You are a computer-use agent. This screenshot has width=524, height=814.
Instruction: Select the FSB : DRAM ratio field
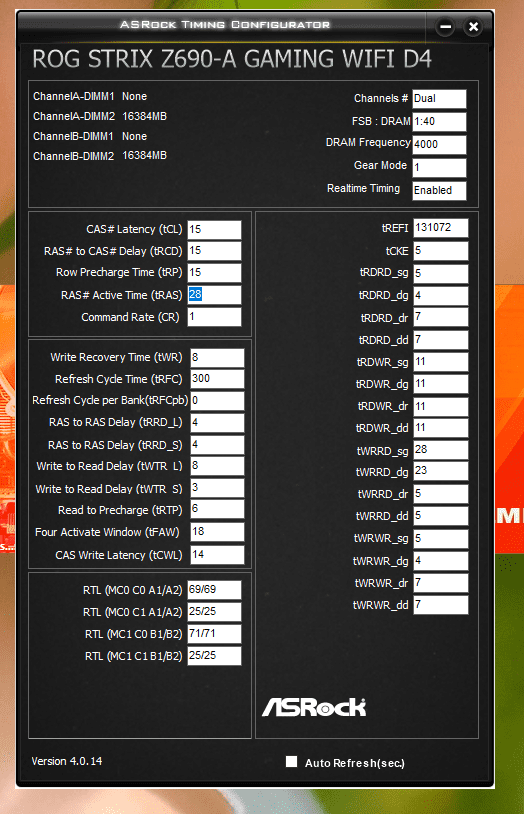pyautogui.click(x=439, y=121)
